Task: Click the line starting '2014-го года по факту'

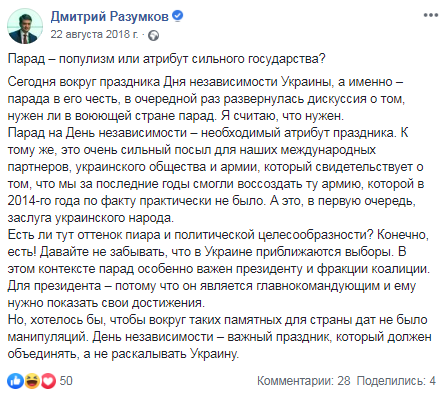Action: (x=211, y=201)
